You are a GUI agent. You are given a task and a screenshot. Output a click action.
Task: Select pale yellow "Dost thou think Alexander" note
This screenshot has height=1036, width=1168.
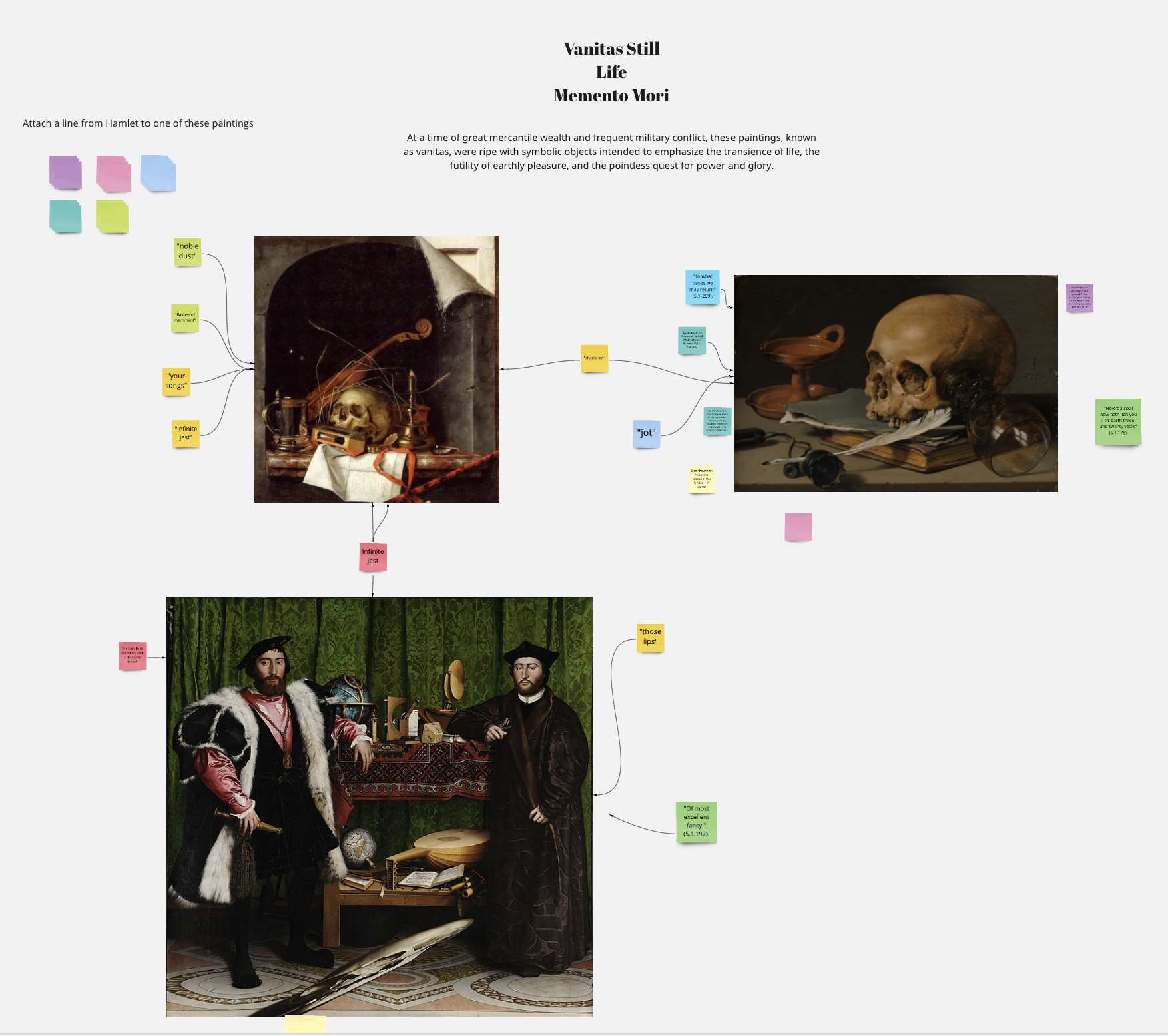[701, 479]
